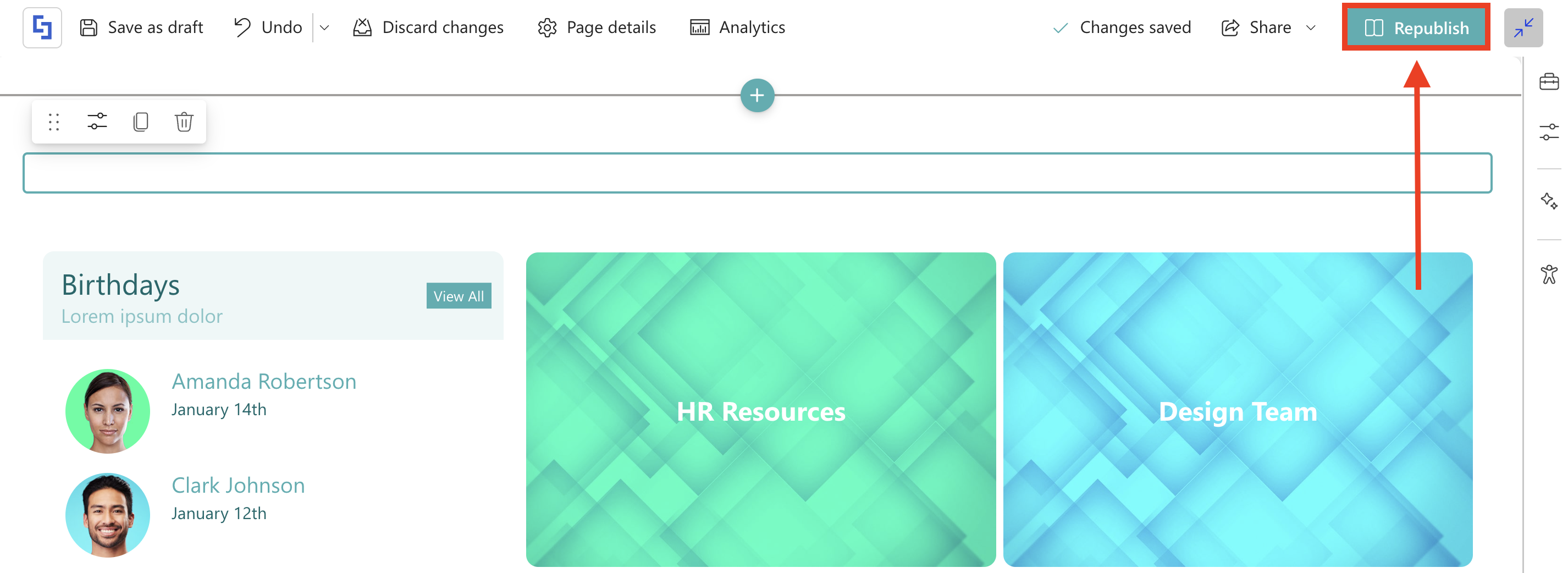Screen dimensions: 1568x573
Task: Click the Republish button
Action: tap(1416, 27)
